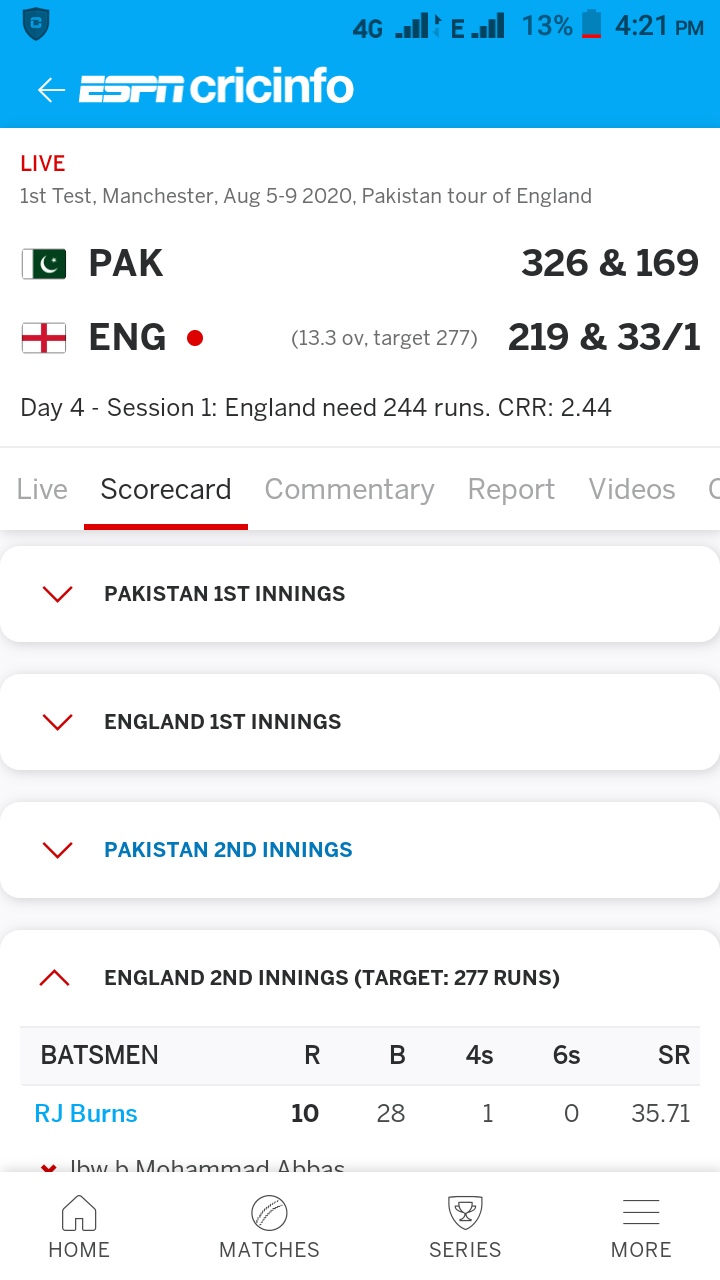Tap the battery status icon
Screen dimensions: 720x1280
pos(592,24)
